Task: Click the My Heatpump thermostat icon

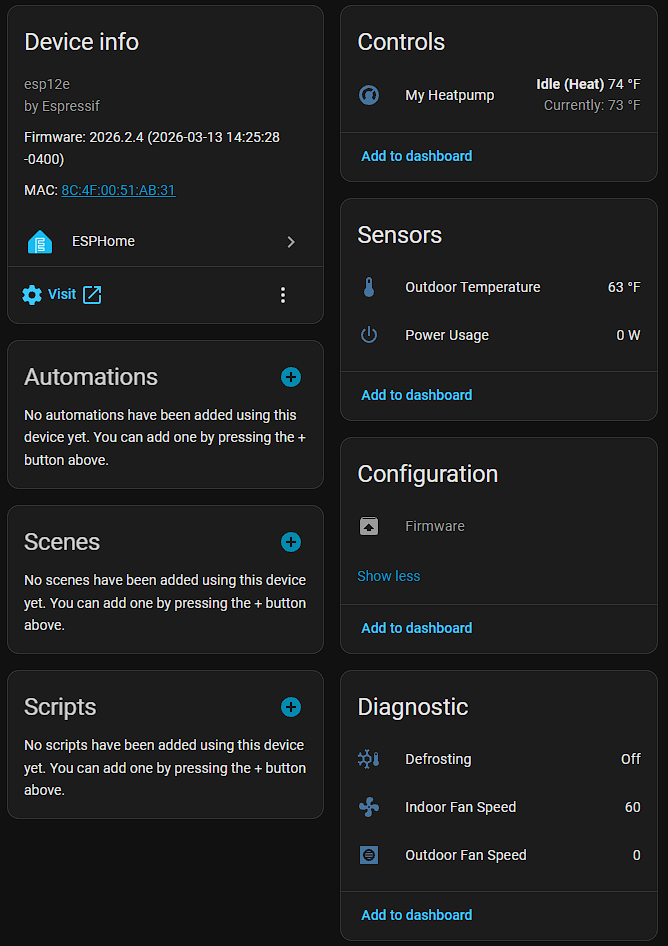Action: [x=369, y=95]
